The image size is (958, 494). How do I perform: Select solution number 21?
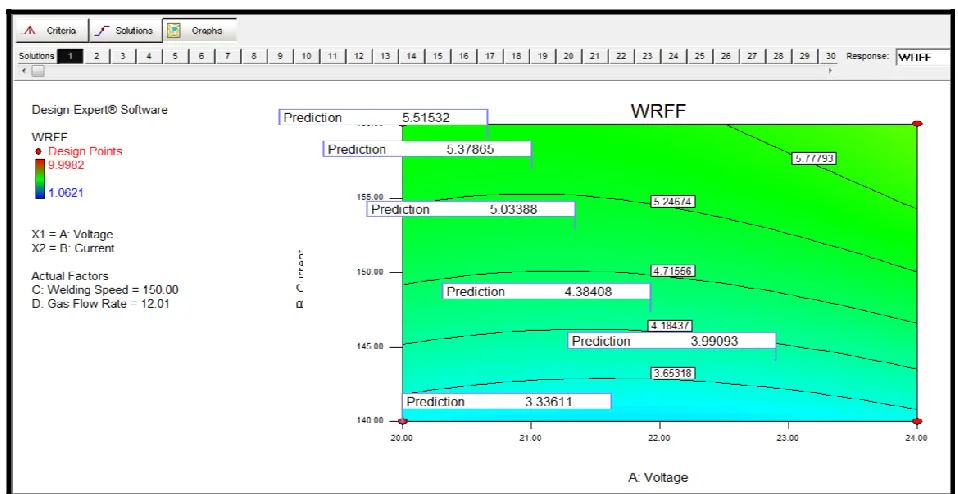tap(594, 56)
